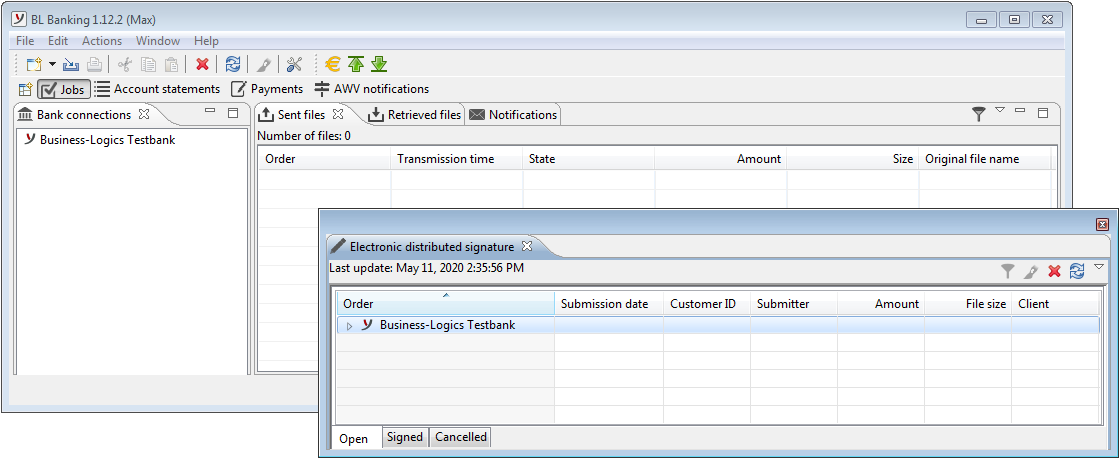Expand Business-Logics Testbank in signature table
Image resolution: width=1120 pixels, height=459 pixels.
click(x=350, y=326)
